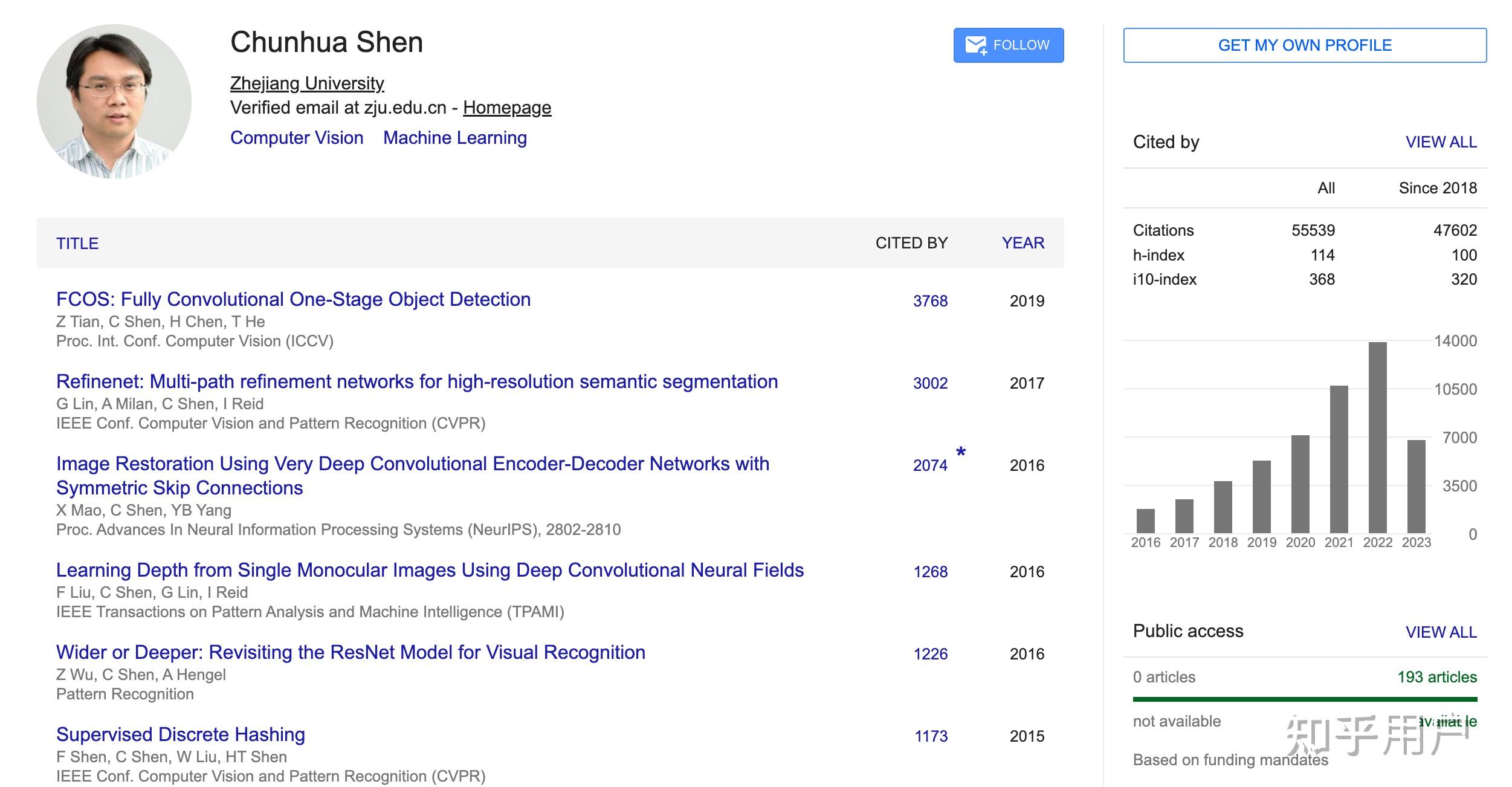Open the Zhejiang University link
This screenshot has width=1512, height=787.
point(307,83)
